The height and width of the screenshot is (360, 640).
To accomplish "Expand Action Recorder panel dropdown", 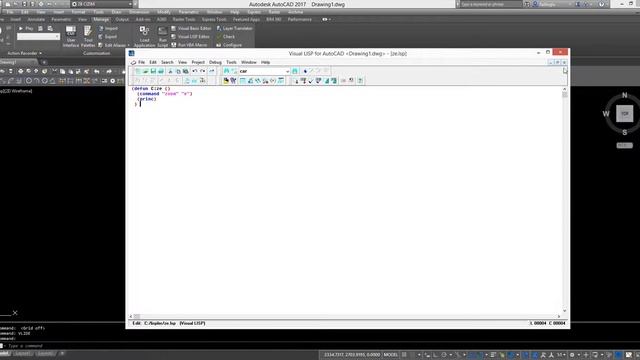I will click(40, 53).
